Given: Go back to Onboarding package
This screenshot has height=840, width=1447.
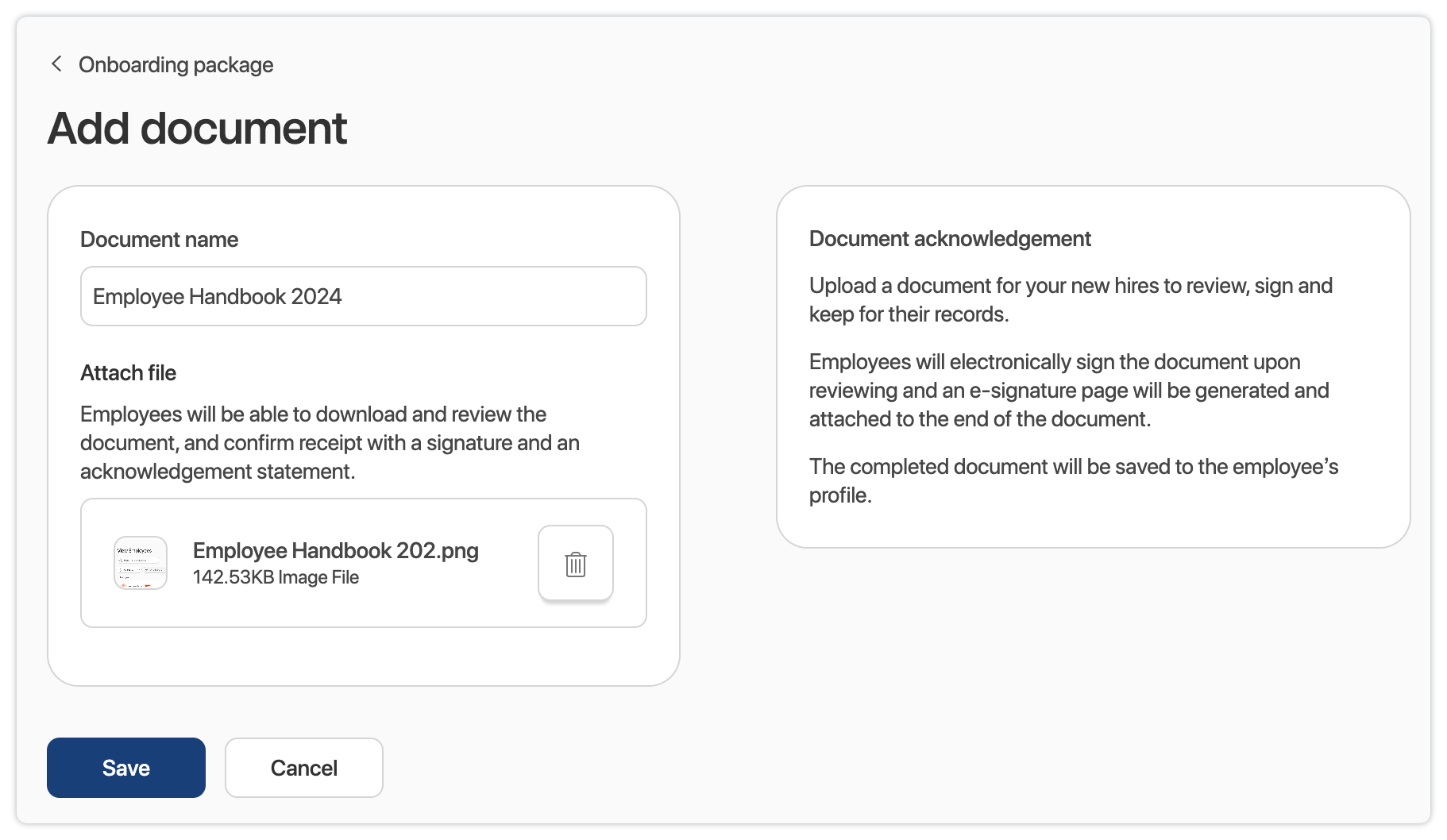Looking at the screenshot, I should pos(176,64).
